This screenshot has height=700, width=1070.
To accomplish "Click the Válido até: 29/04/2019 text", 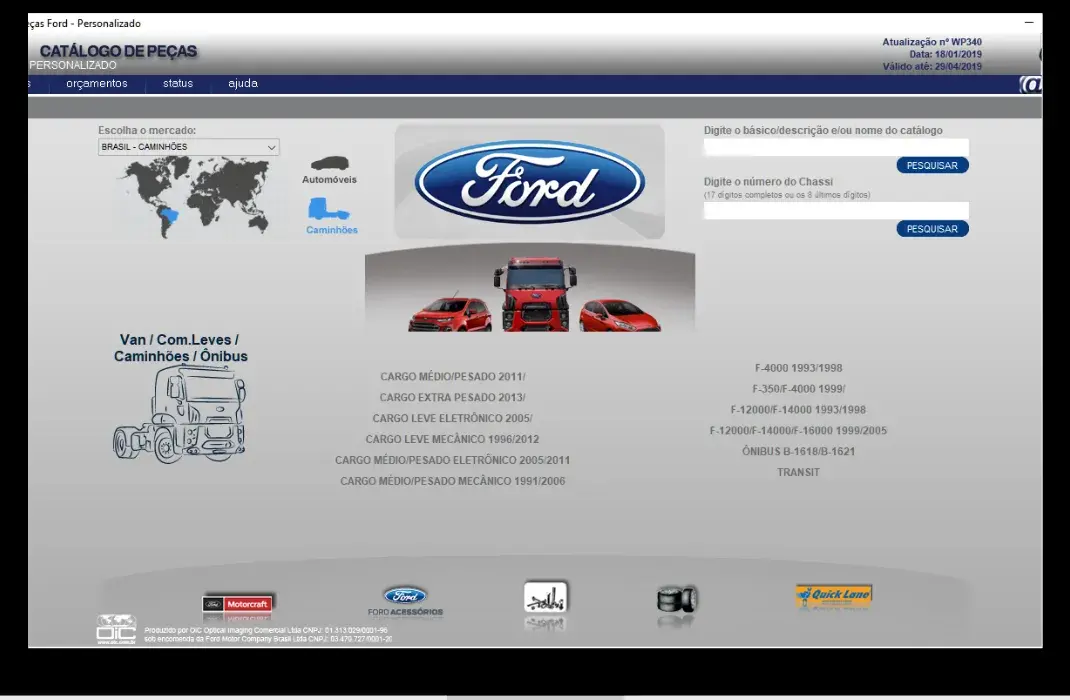I will [932, 66].
